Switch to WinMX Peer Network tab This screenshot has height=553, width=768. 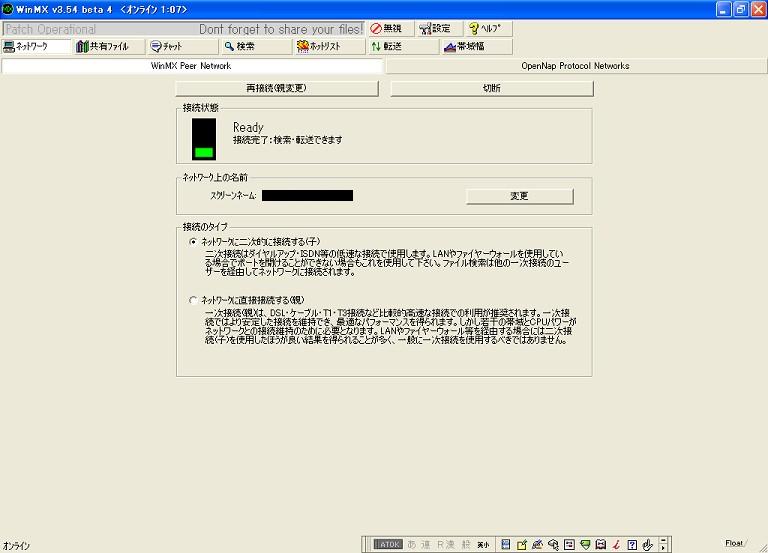tap(191, 66)
